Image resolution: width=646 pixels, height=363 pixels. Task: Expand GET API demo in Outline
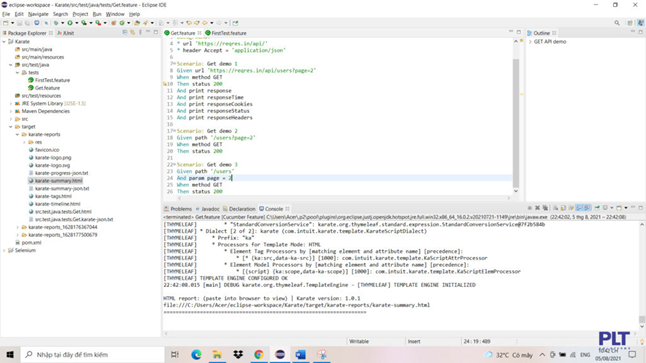(530, 42)
